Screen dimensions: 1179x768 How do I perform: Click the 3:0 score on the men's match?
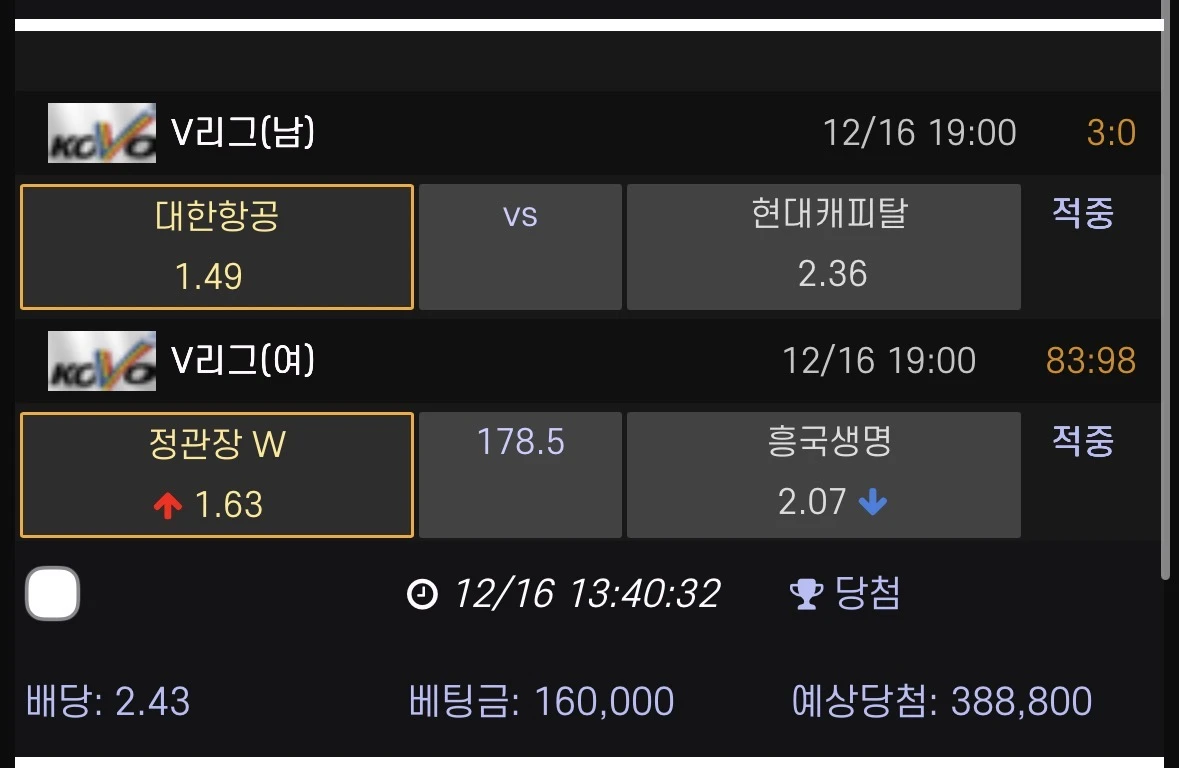click(x=1110, y=131)
